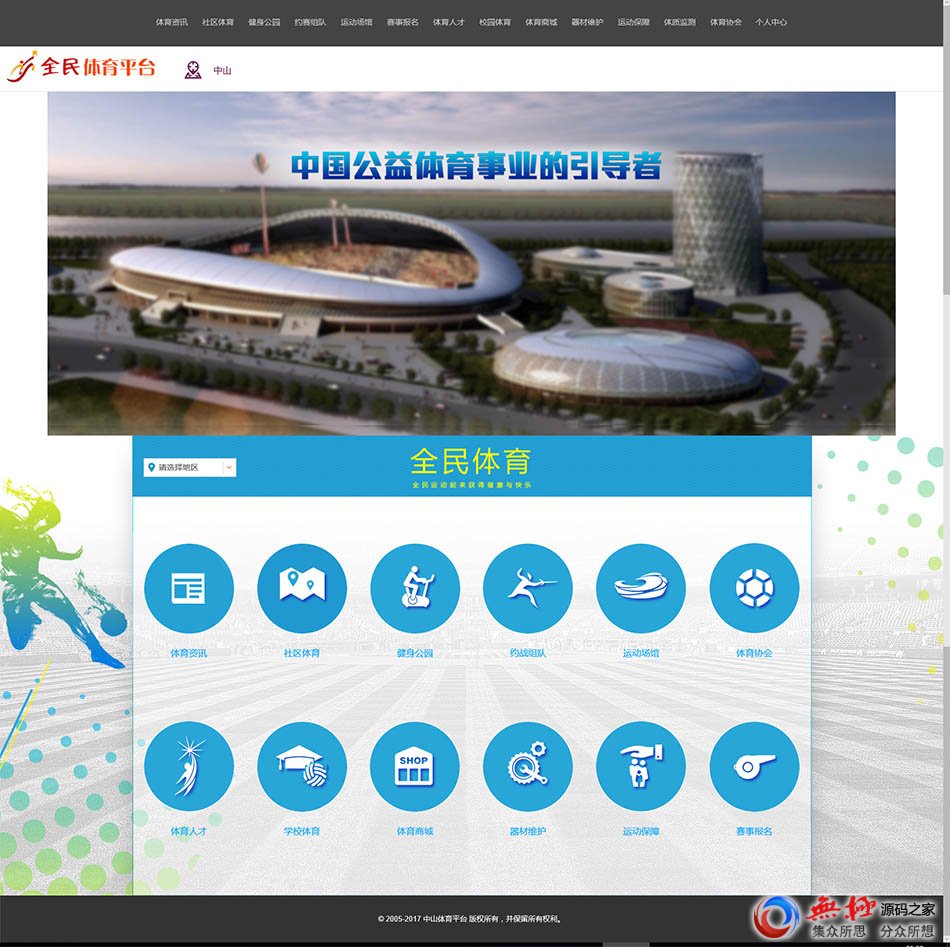
Task: Expand the 请选择地区 region dropdown
Action: point(191,467)
